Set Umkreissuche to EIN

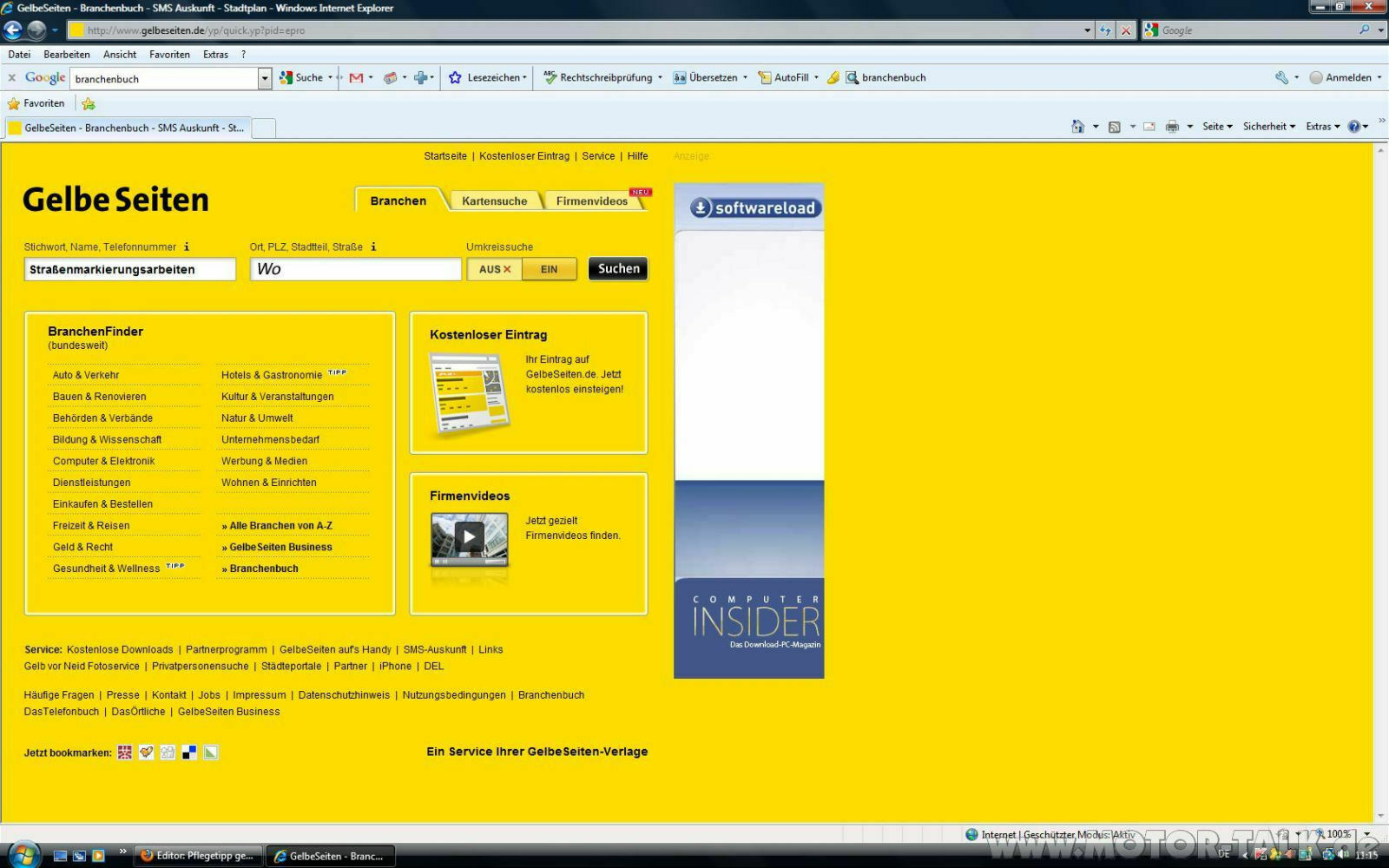550,269
